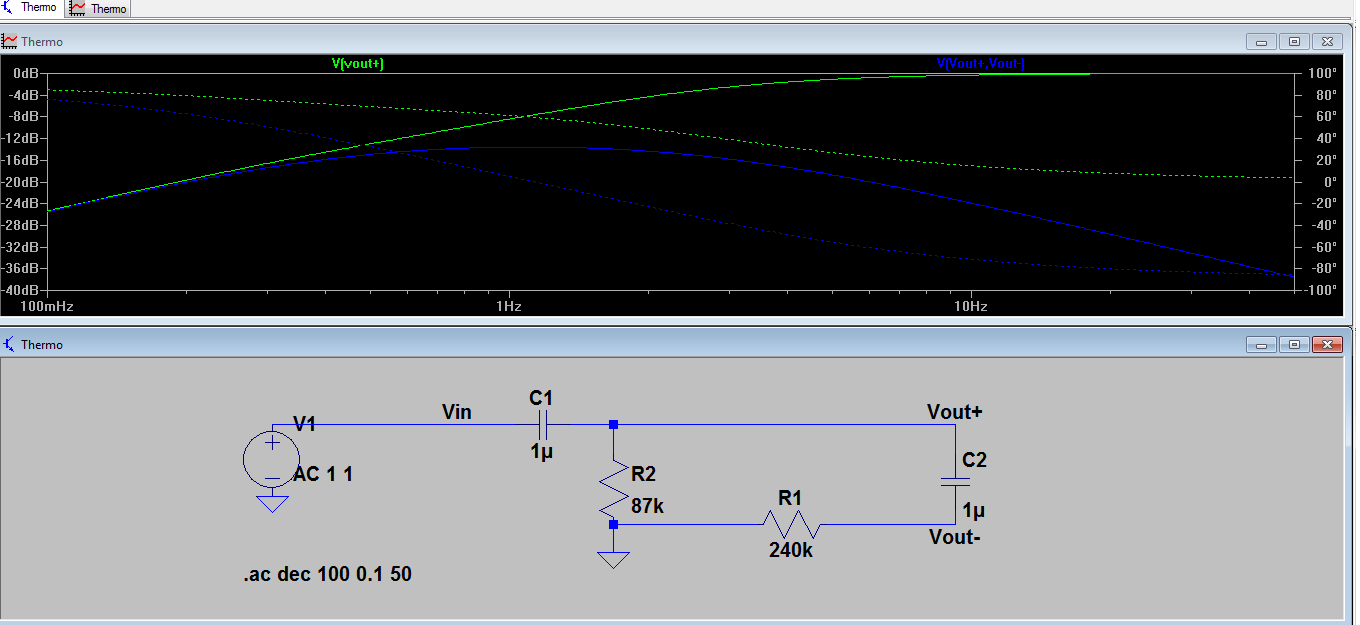Click the R1 component name label
Viewport: 1360px width, 625px height.
pos(790,498)
